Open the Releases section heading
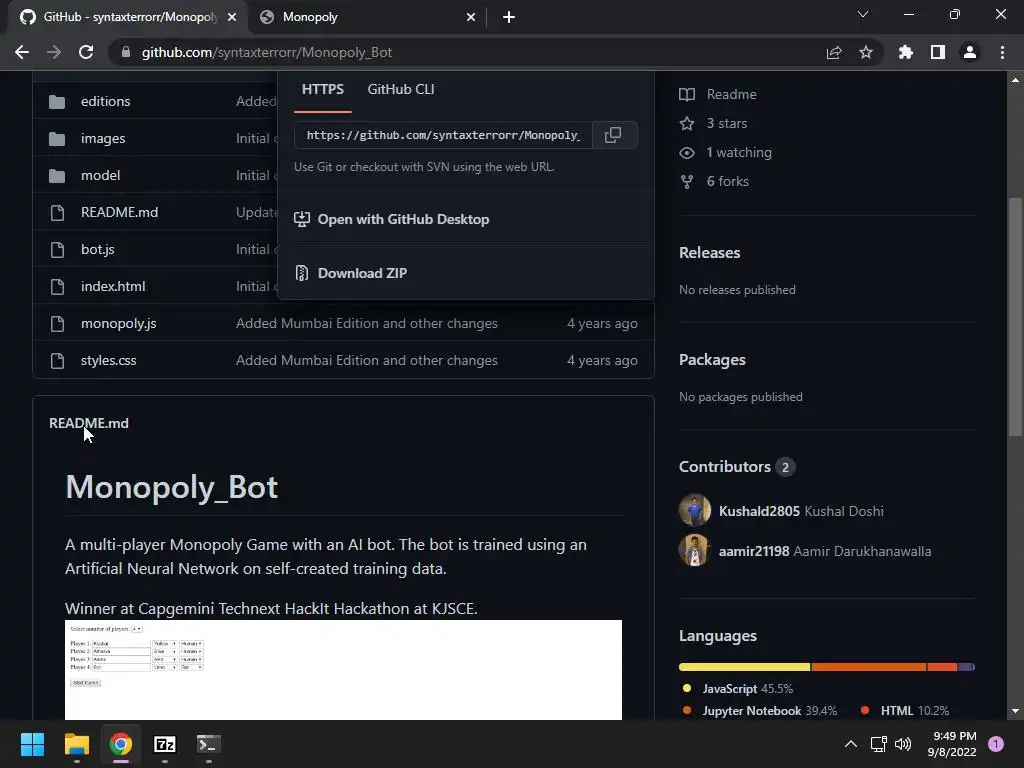Viewport: 1024px width, 768px height. (709, 253)
